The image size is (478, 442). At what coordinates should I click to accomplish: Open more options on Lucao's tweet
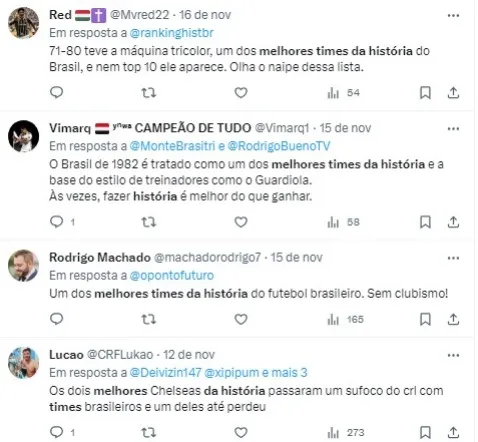453,355
